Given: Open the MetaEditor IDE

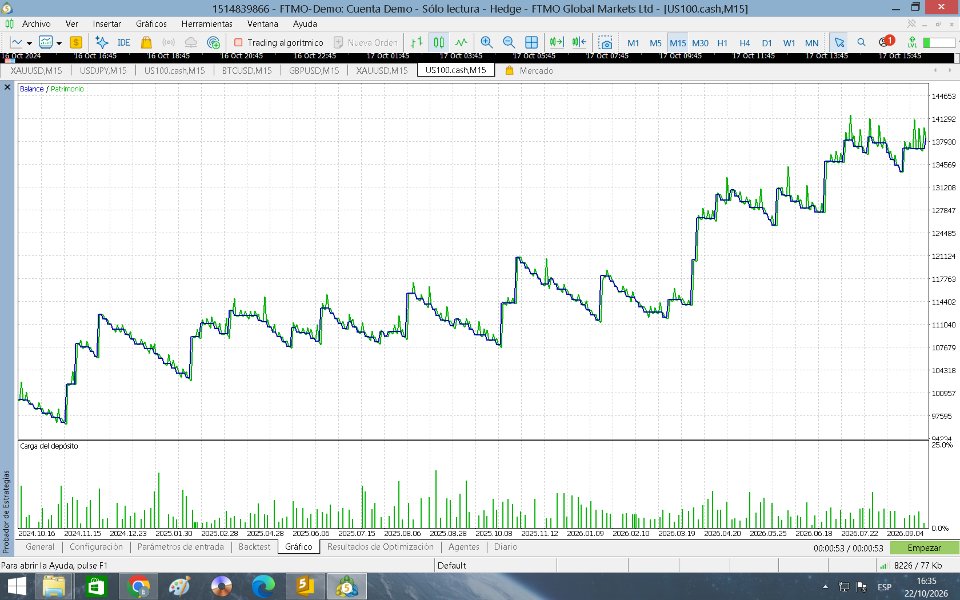Looking at the screenshot, I should pyautogui.click(x=124, y=42).
